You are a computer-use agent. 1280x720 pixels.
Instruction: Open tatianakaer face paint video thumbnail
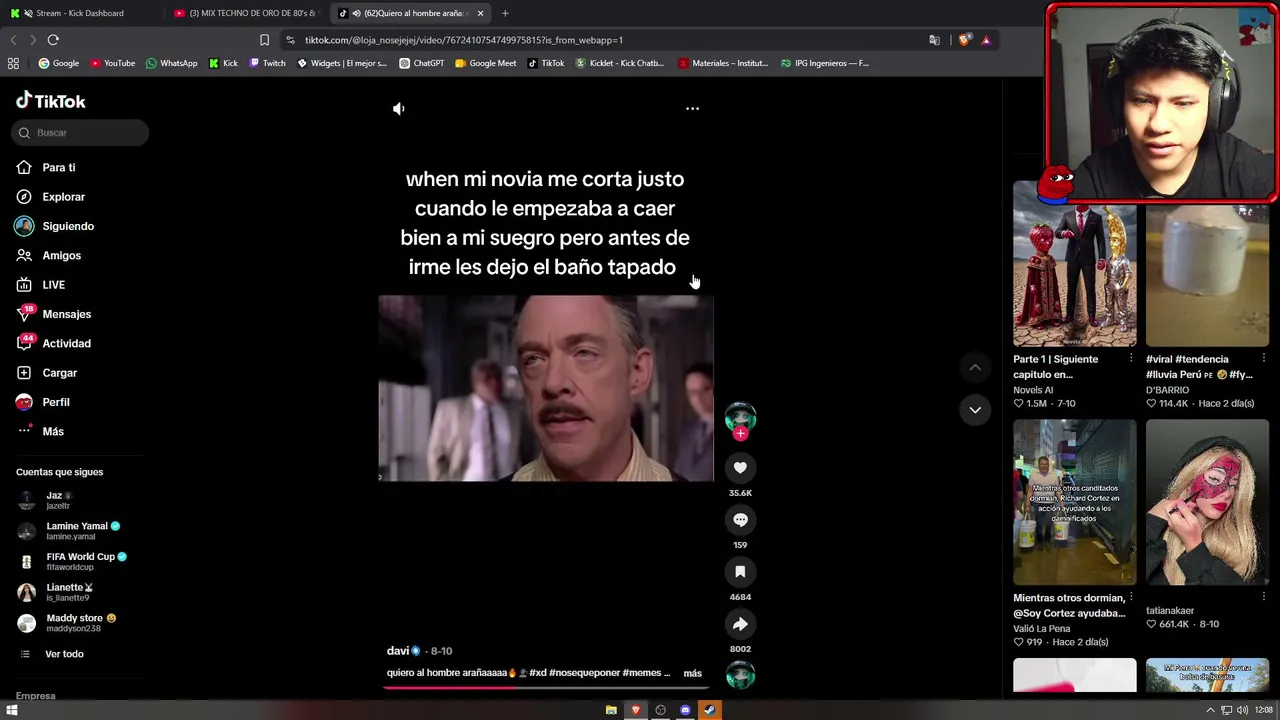pyautogui.click(x=1207, y=502)
